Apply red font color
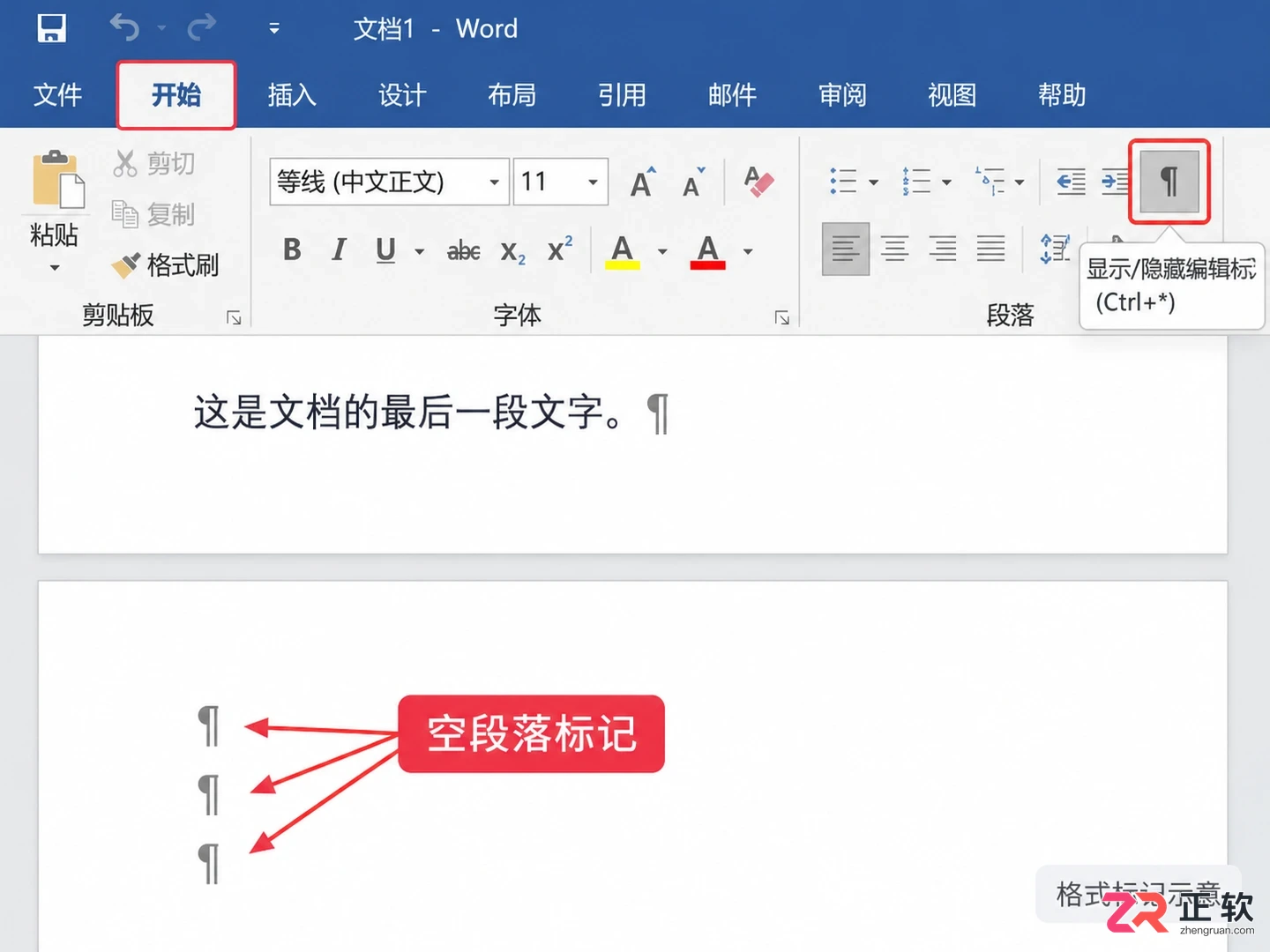The height and width of the screenshot is (952, 1270). [x=708, y=251]
